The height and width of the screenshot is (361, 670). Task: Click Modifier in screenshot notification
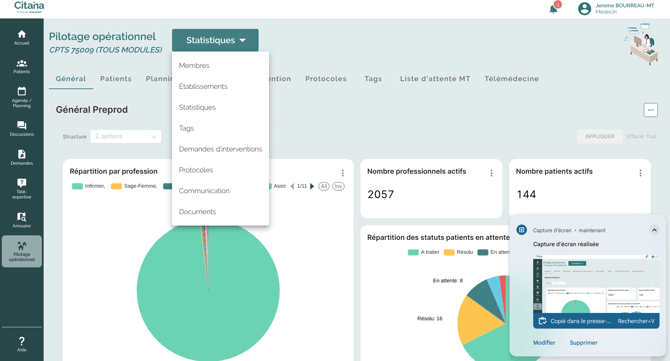coord(544,343)
